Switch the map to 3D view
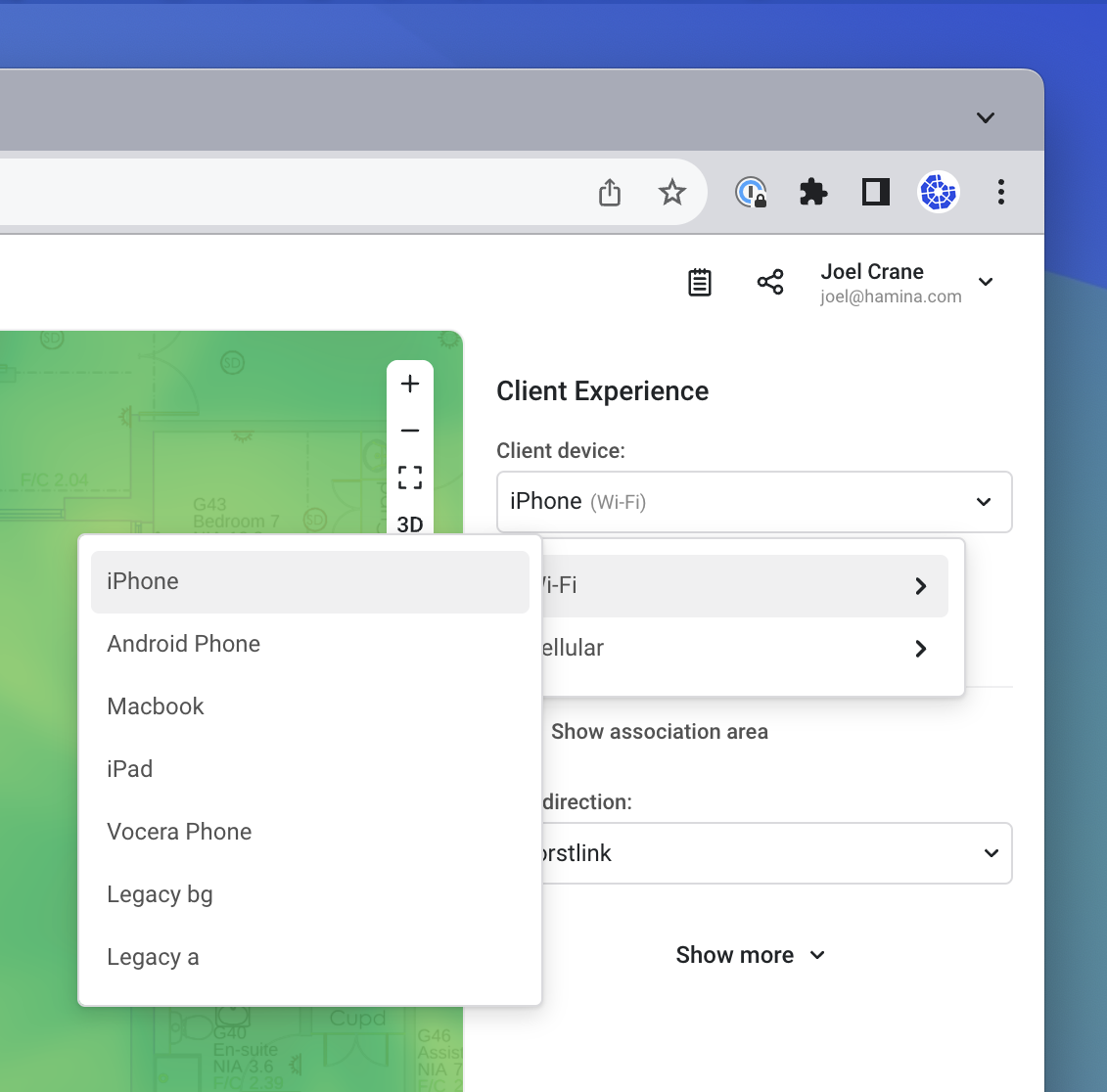The image size is (1107, 1092). pyautogui.click(x=409, y=524)
